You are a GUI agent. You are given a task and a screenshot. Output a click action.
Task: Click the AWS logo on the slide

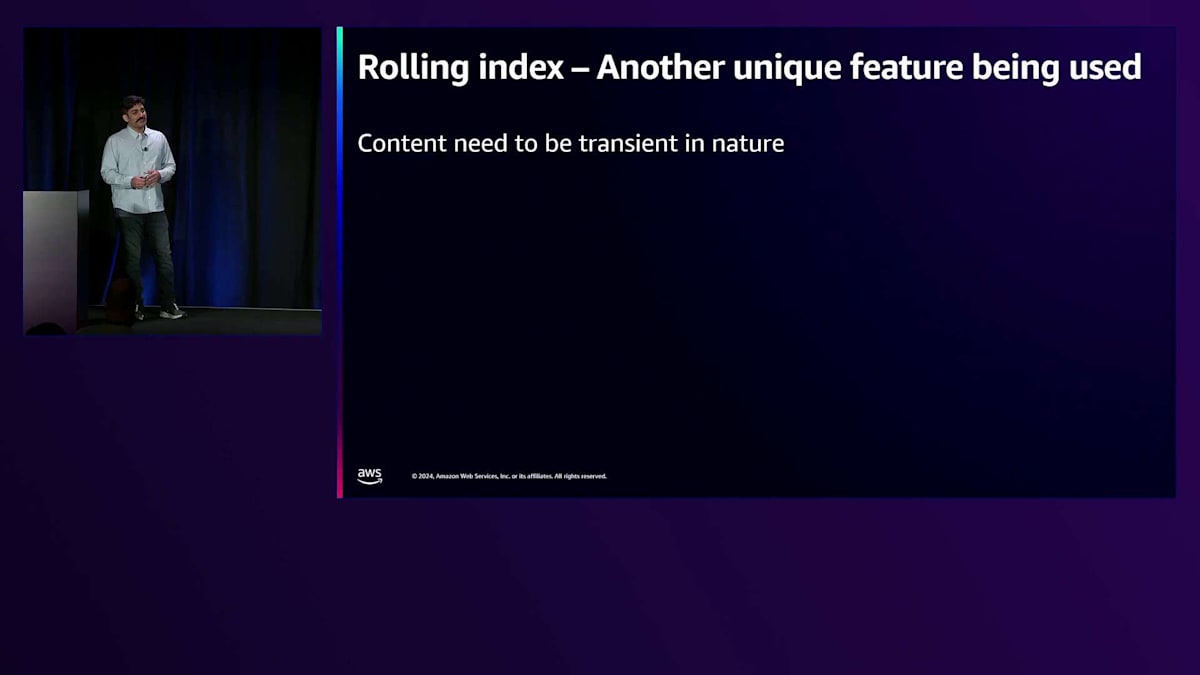370,476
